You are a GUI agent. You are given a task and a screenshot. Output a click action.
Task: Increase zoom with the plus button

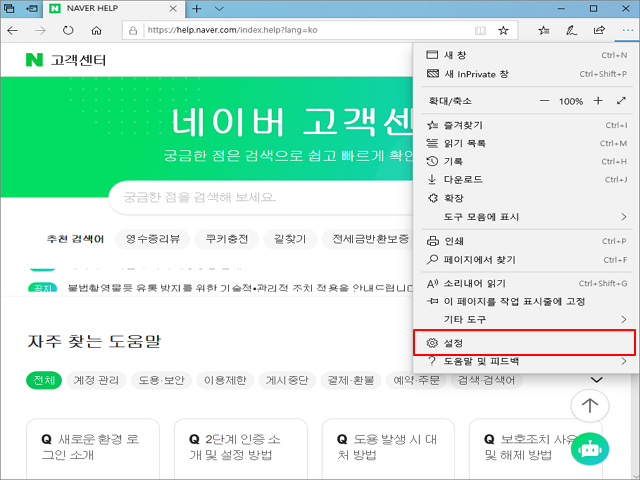[598, 101]
